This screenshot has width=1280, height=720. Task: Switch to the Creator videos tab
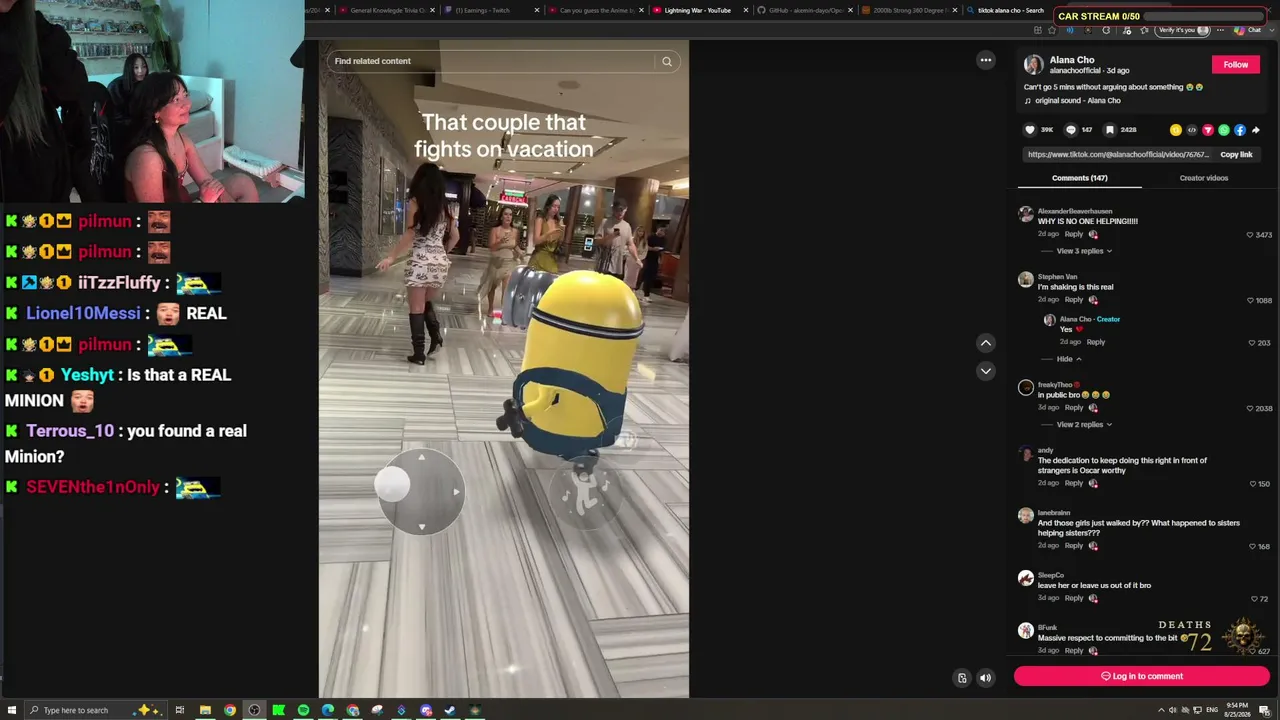click(1204, 178)
